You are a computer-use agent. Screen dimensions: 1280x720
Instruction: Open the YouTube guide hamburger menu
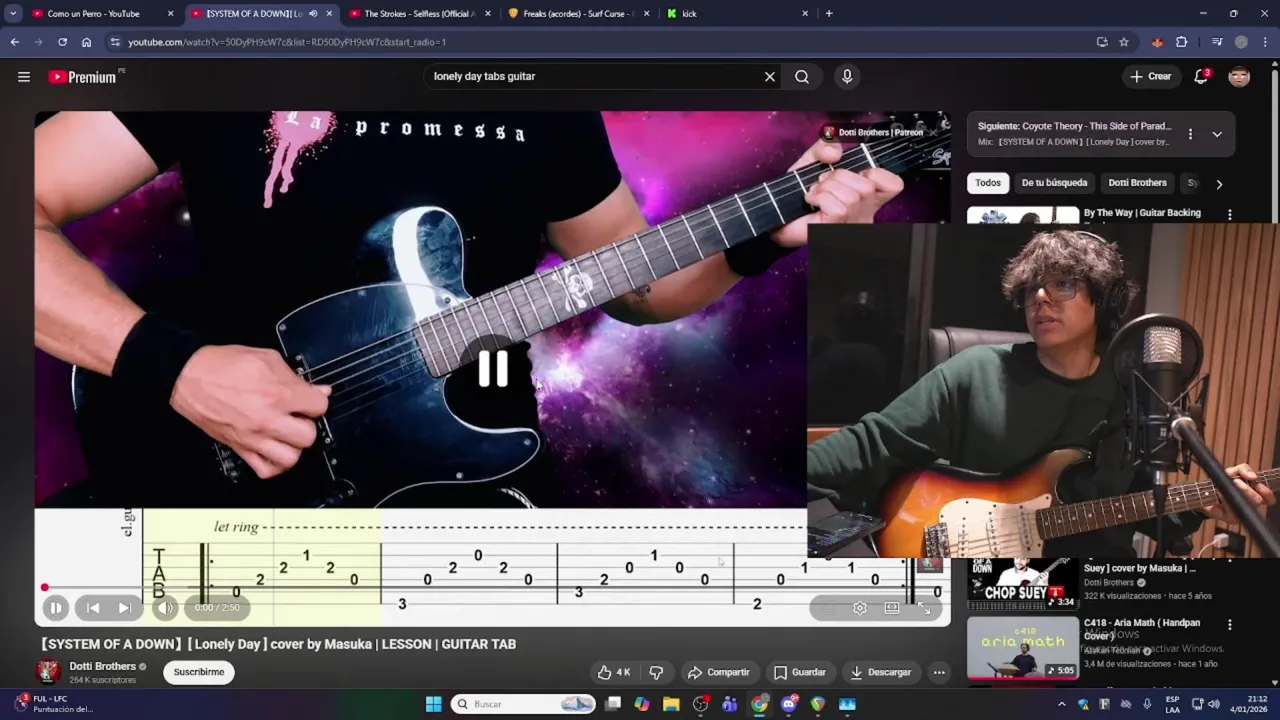click(x=24, y=77)
